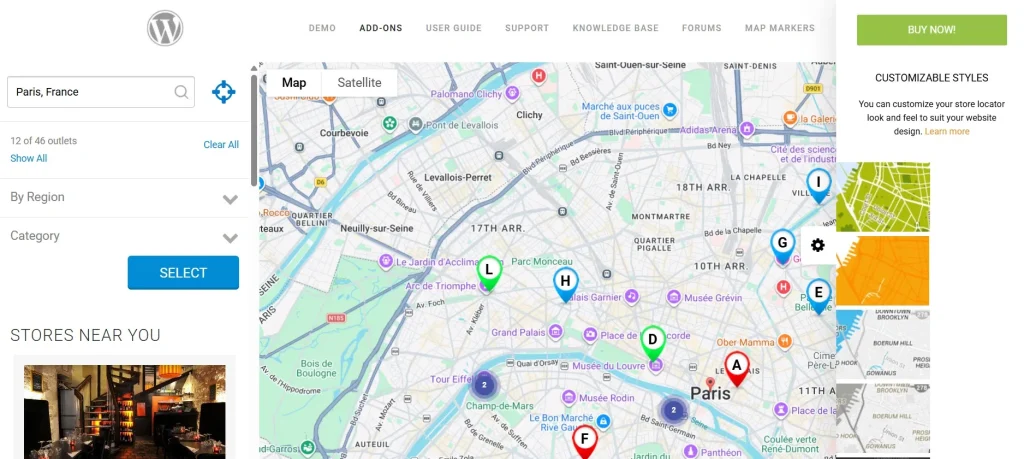This screenshot has height=459, width=1024.
Task: Click the Learn more link
Action: 947,131
